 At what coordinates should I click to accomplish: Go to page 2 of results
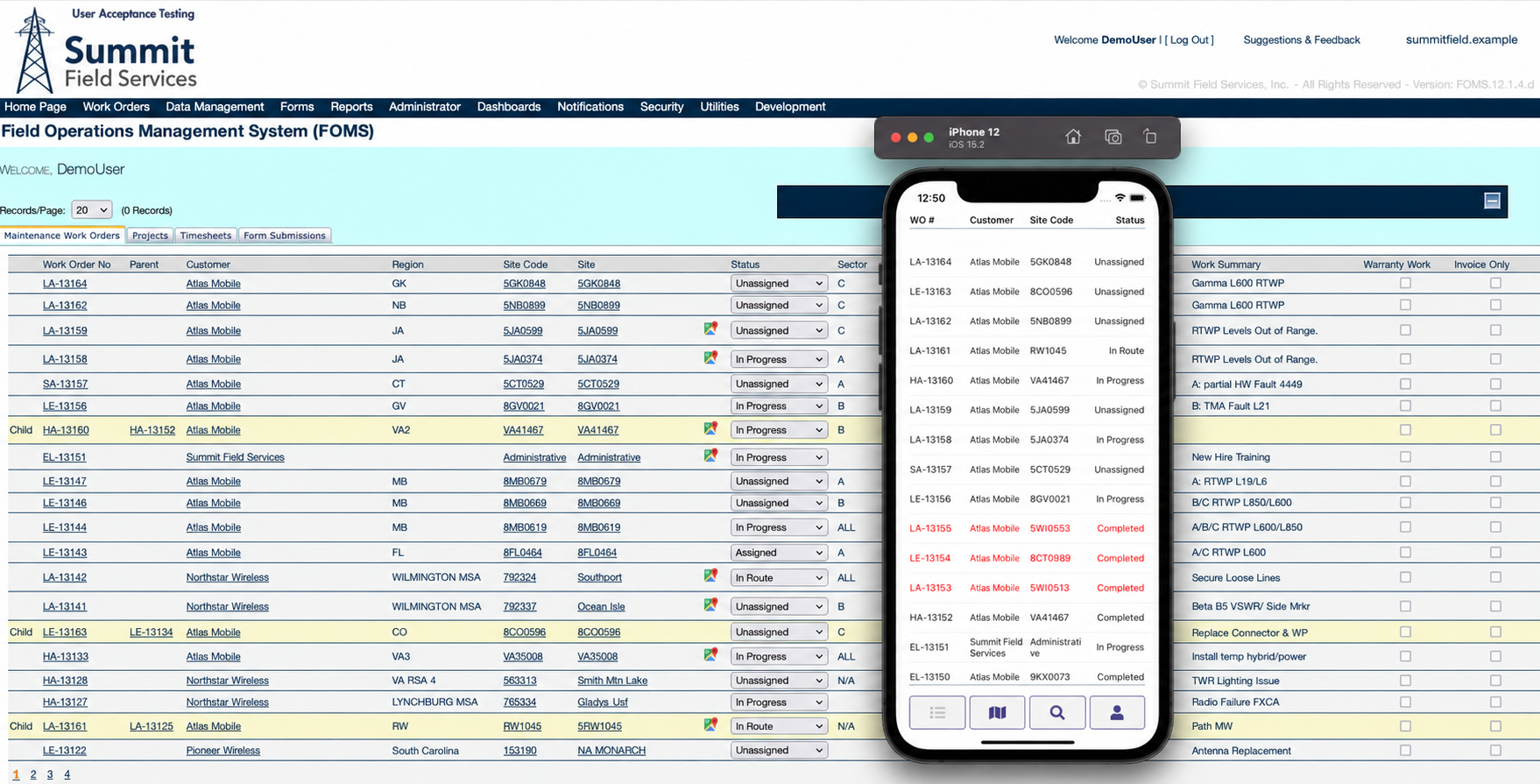click(33, 774)
